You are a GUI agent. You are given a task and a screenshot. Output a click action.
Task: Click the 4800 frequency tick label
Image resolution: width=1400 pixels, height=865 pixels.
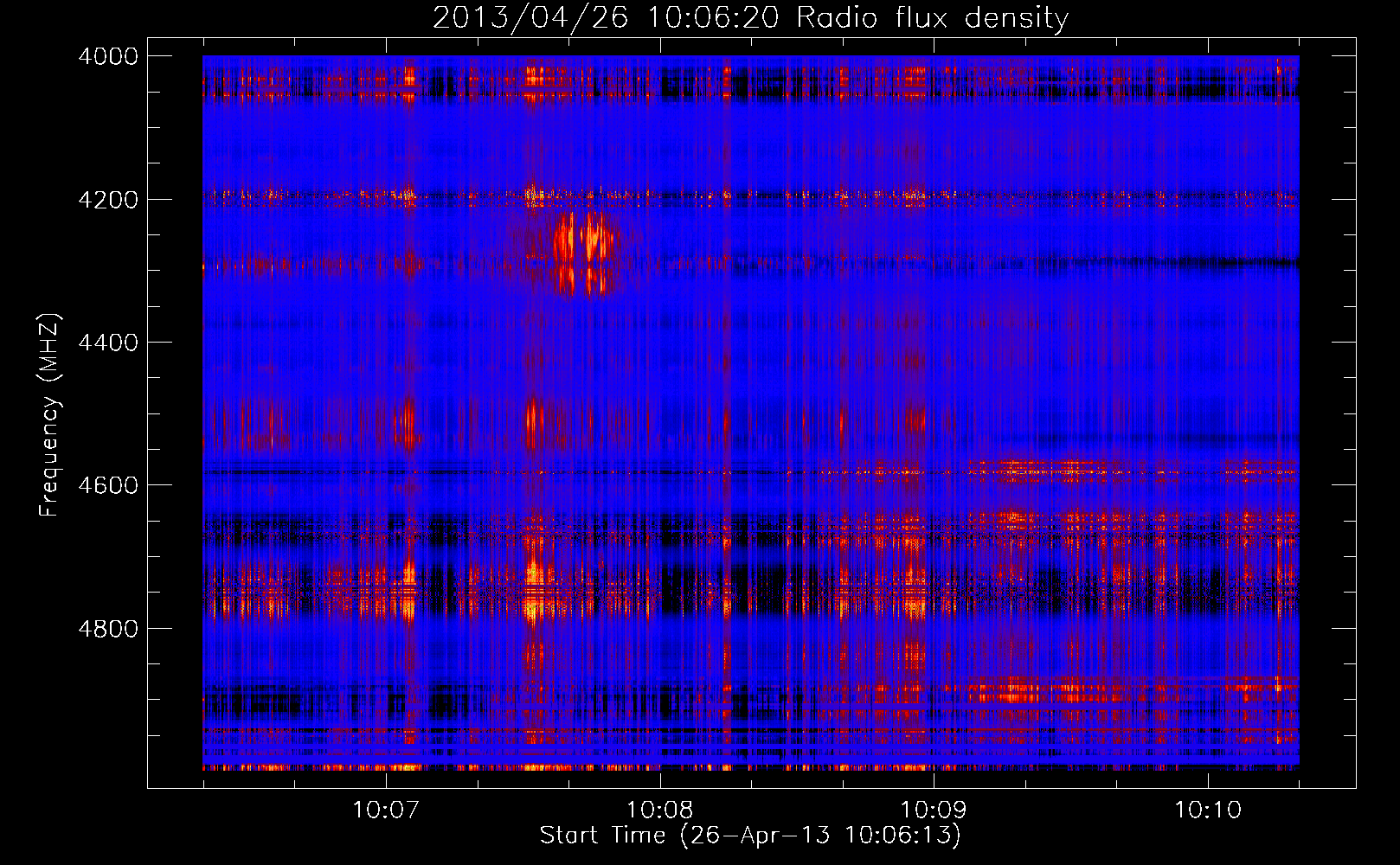click(108, 628)
